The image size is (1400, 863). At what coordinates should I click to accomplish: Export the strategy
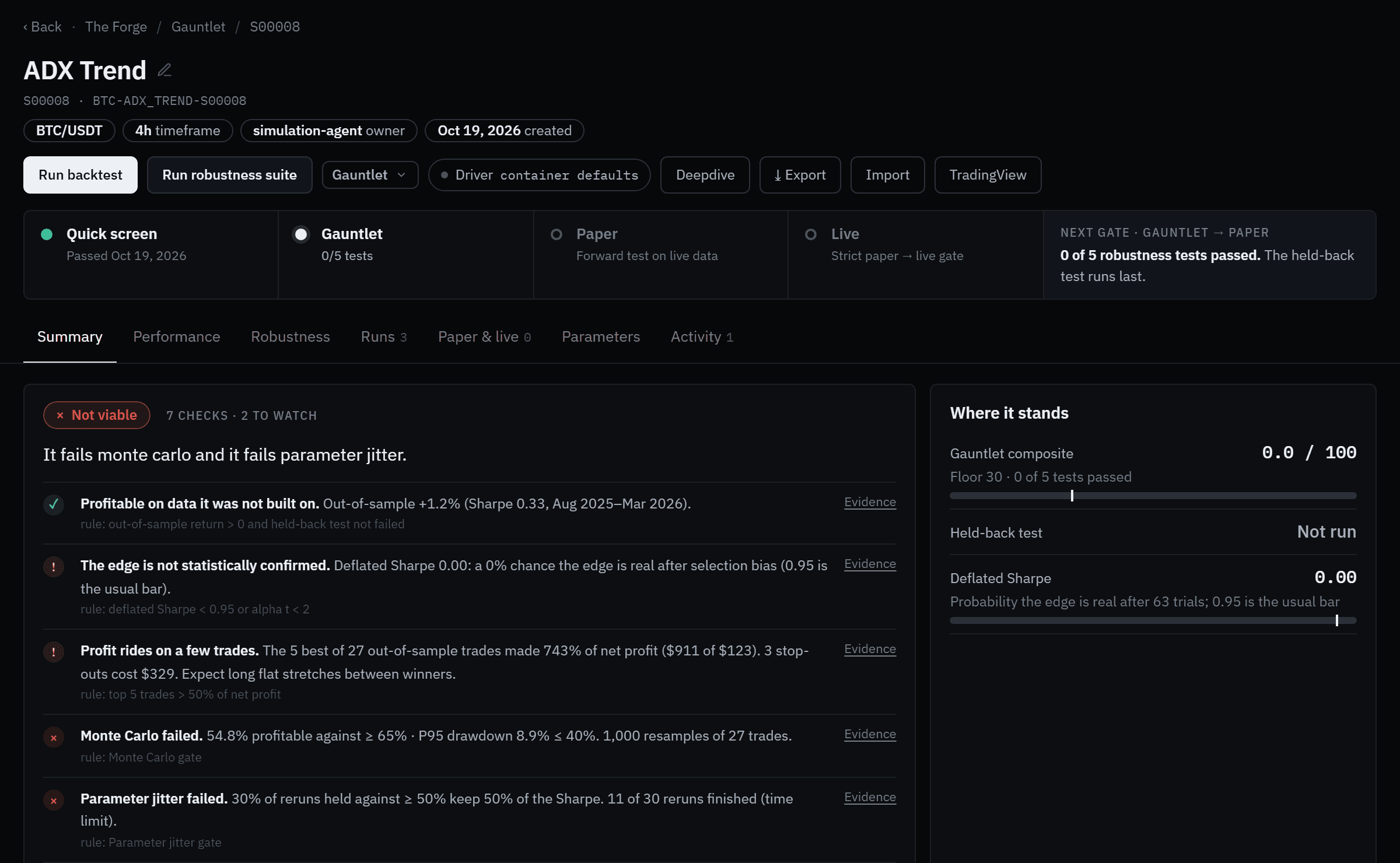click(800, 175)
